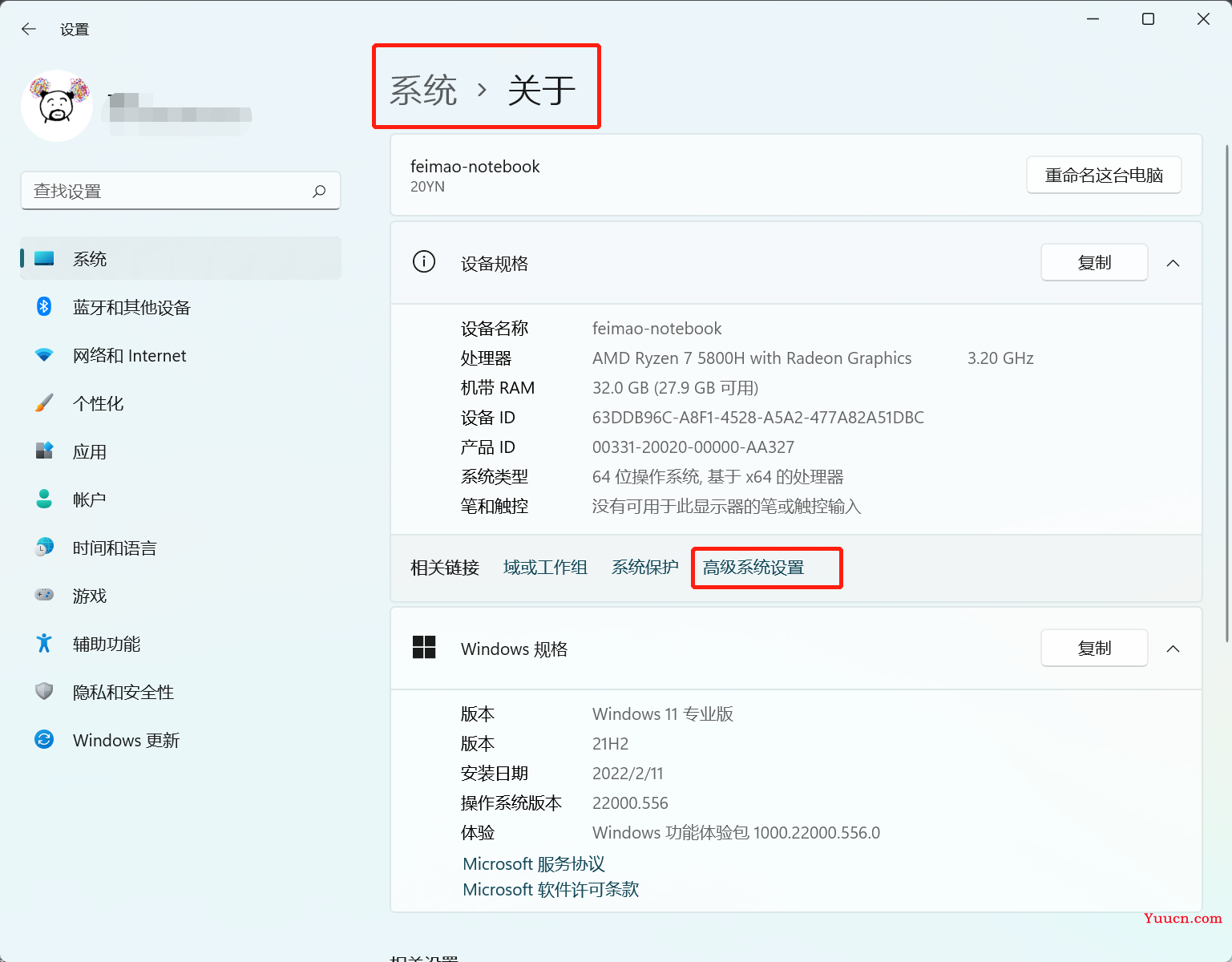Click the Windows logo beside Windows 规格
Screen dimensions: 1232x962
tap(424, 647)
